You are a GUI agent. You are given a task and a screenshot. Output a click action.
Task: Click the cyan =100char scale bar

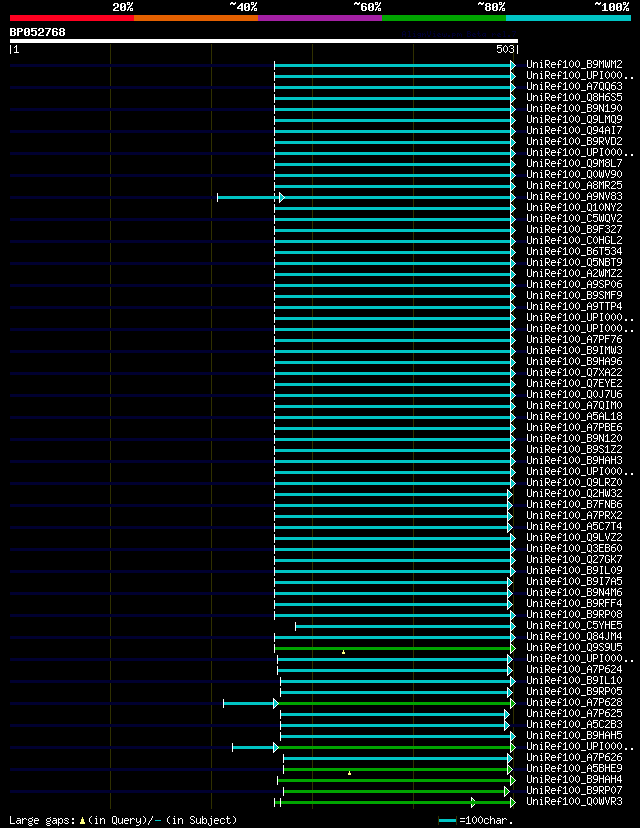pos(447,821)
